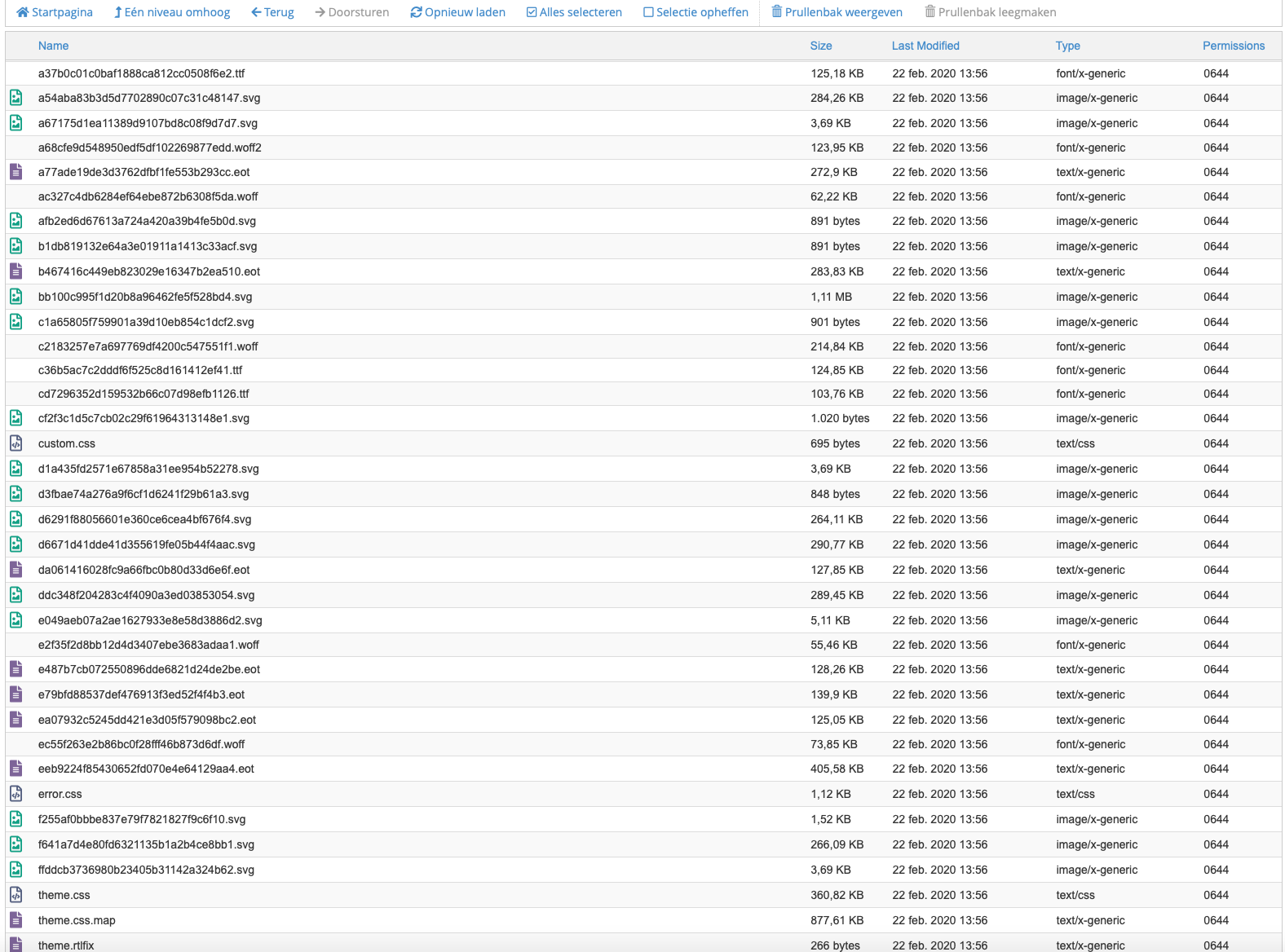This screenshot has width=1285, height=952.
Task: Sort by Size column header
Action: coord(821,46)
